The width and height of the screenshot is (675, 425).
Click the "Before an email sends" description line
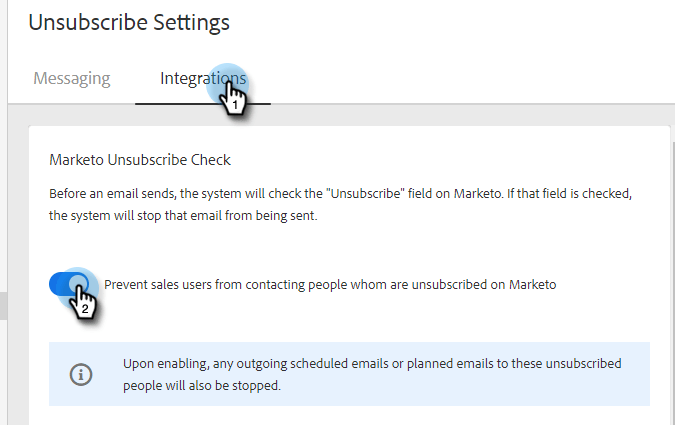[340, 194]
